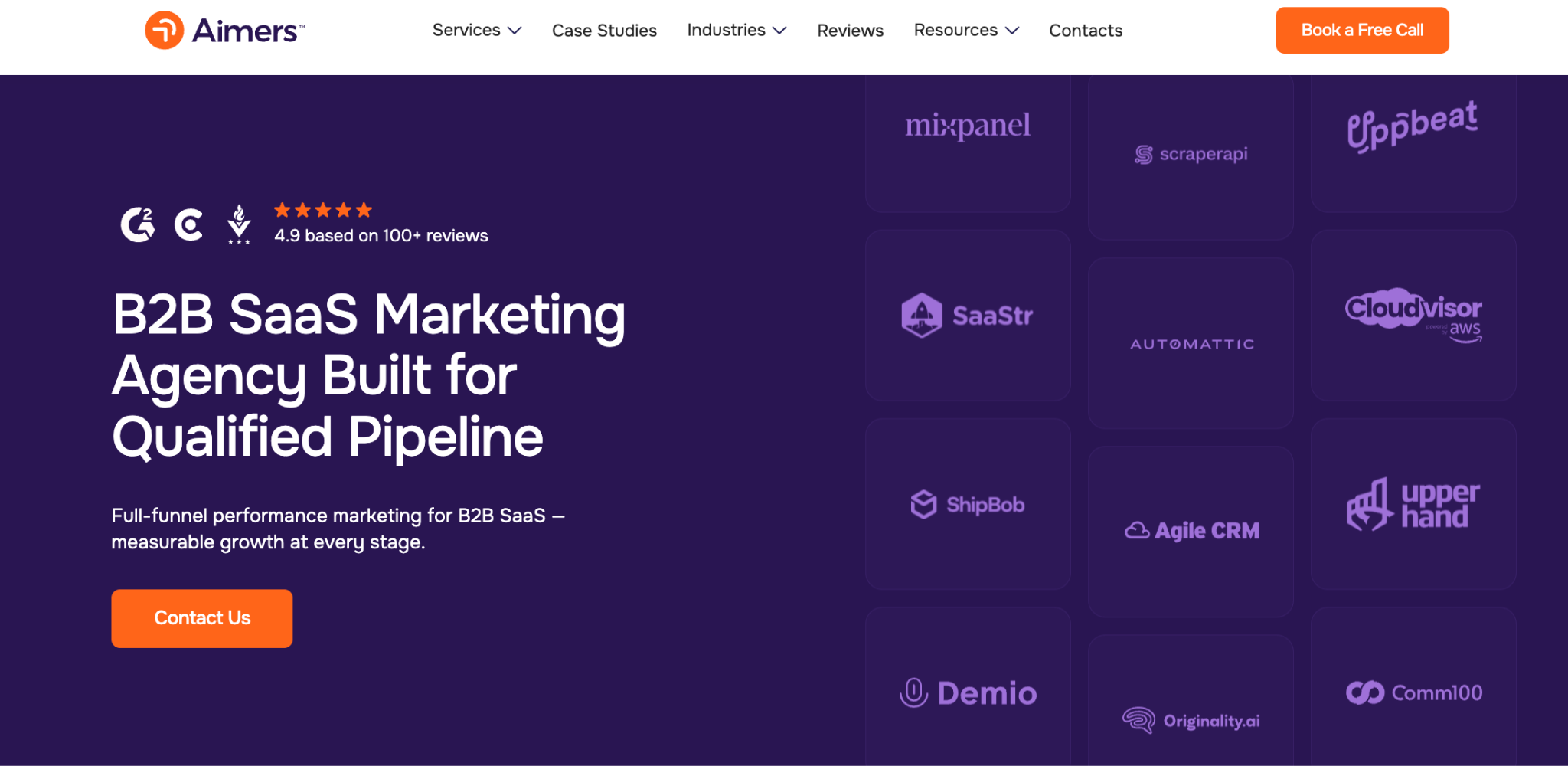Select the Cloudvisor AWS logo
Screen dimensions: 1568x766
1413,315
